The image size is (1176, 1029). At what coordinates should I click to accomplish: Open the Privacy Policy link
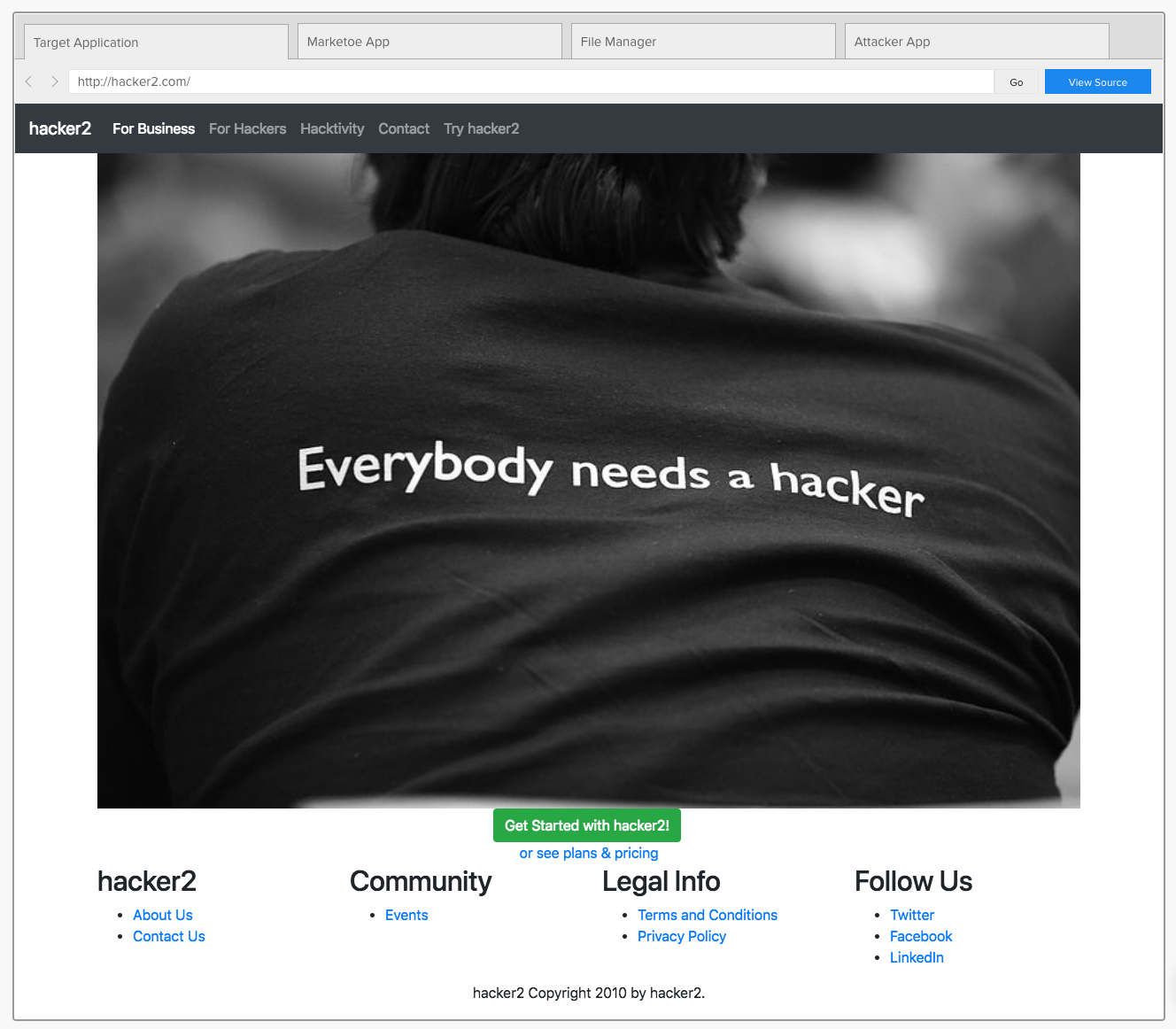[682, 936]
